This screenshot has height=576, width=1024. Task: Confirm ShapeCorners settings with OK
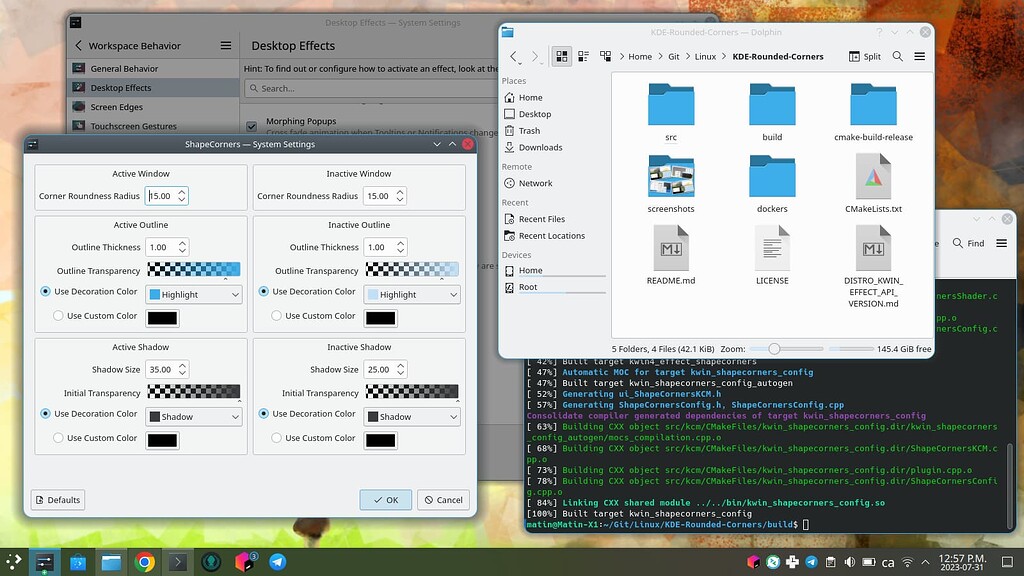tap(385, 499)
